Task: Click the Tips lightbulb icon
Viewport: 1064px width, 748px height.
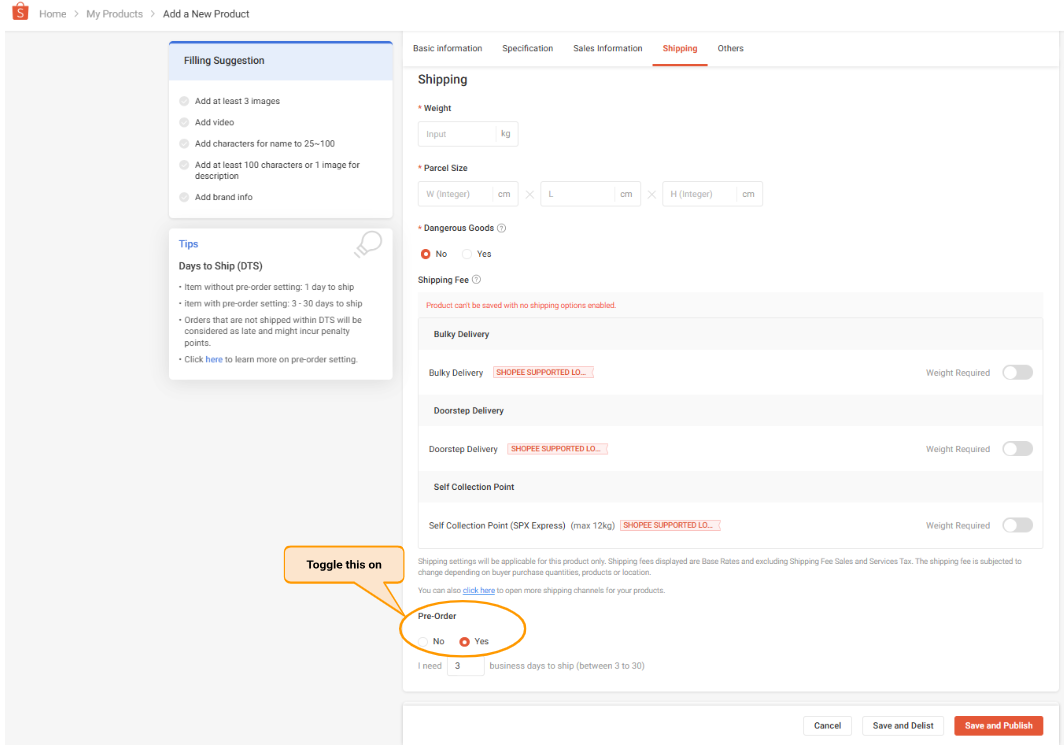Action: pyautogui.click(x=368, y=245)
